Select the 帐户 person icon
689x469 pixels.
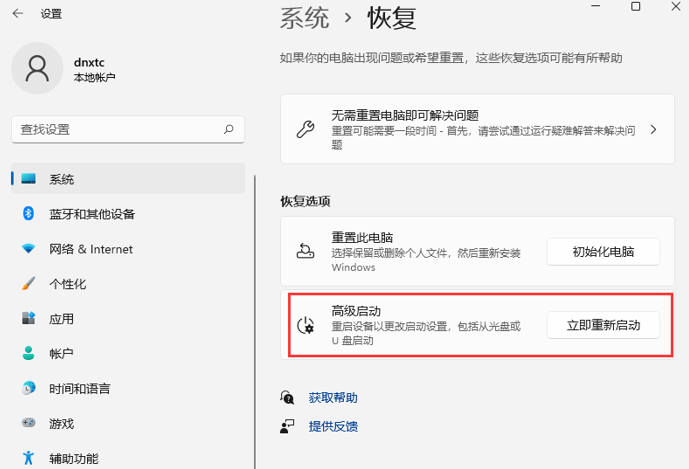pyautogui.click(x=29, y=353)
